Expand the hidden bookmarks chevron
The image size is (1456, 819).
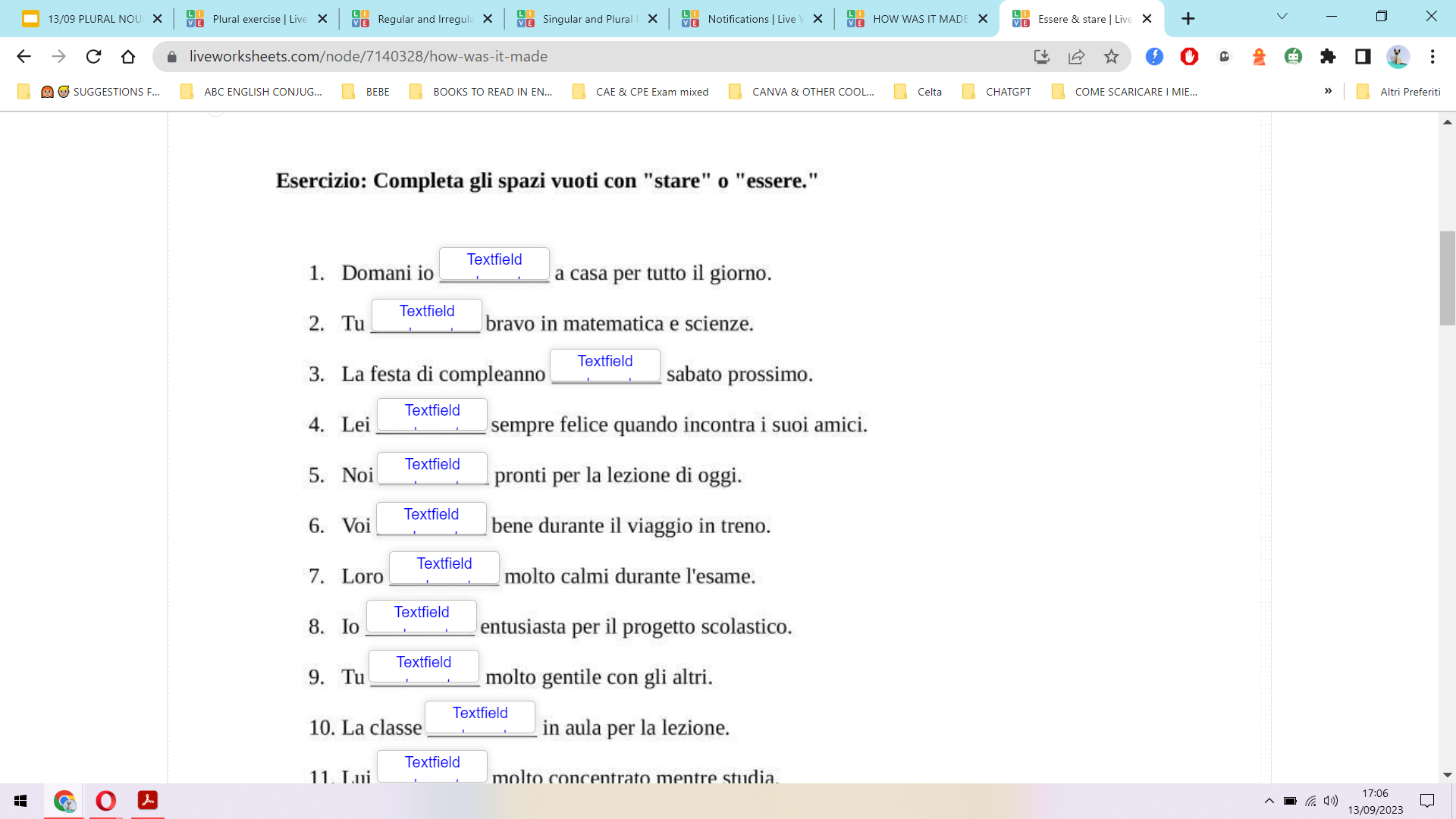coord(1328,91)
